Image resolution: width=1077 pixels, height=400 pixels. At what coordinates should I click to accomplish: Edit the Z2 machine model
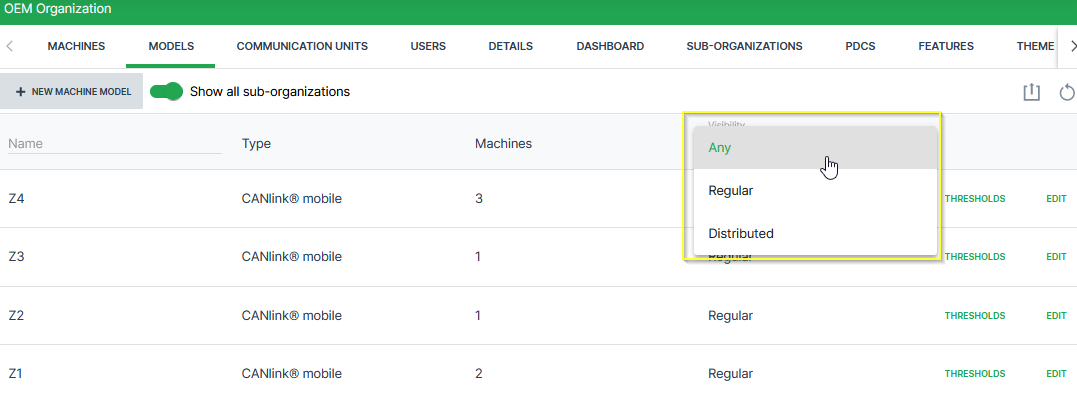(1056, 316)
